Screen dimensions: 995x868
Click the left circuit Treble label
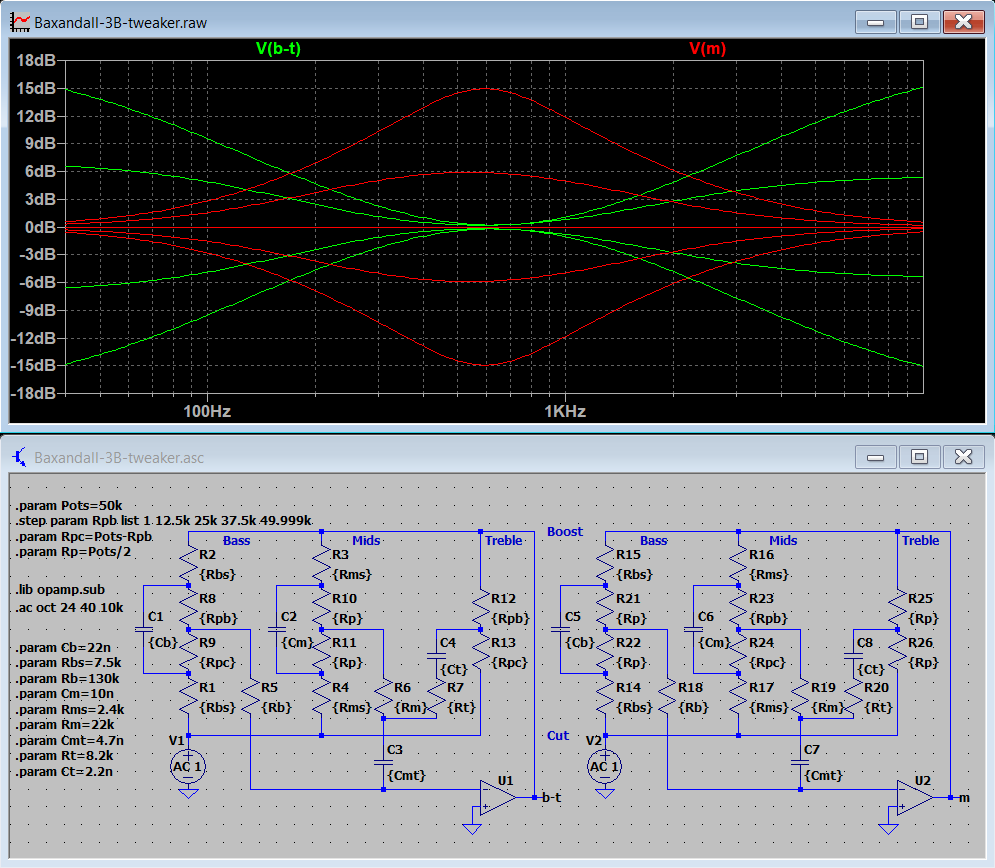point(503,541)
